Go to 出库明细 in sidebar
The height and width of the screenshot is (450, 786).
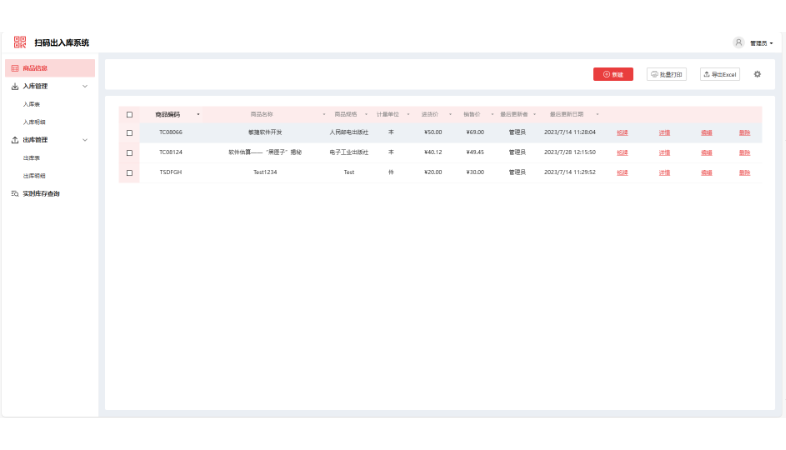click(34, 175)
